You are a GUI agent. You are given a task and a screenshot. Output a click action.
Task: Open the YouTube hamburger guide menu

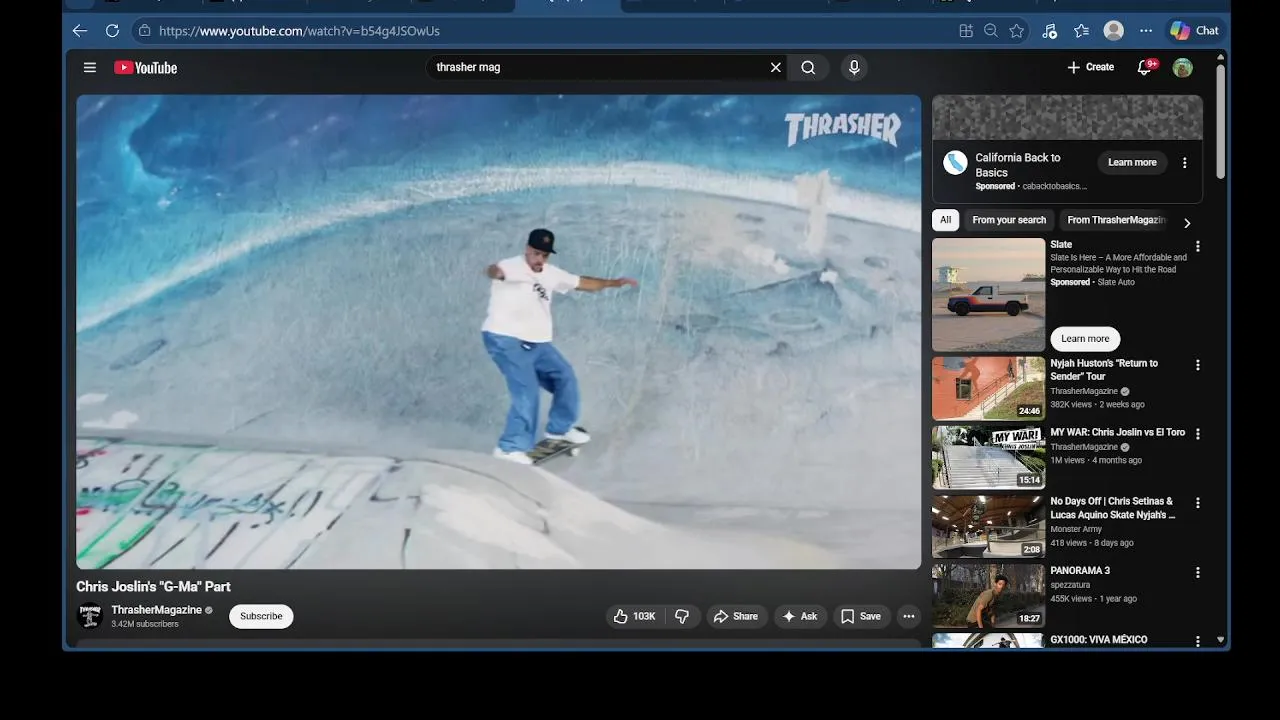[x=90, y=67]
